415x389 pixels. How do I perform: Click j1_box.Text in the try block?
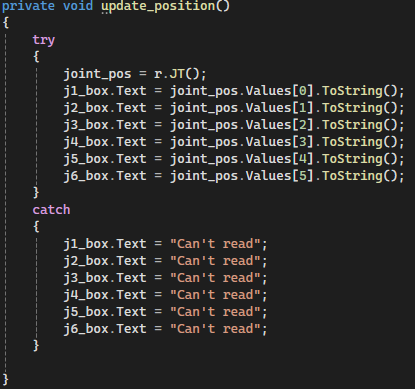tap(105, 91)
